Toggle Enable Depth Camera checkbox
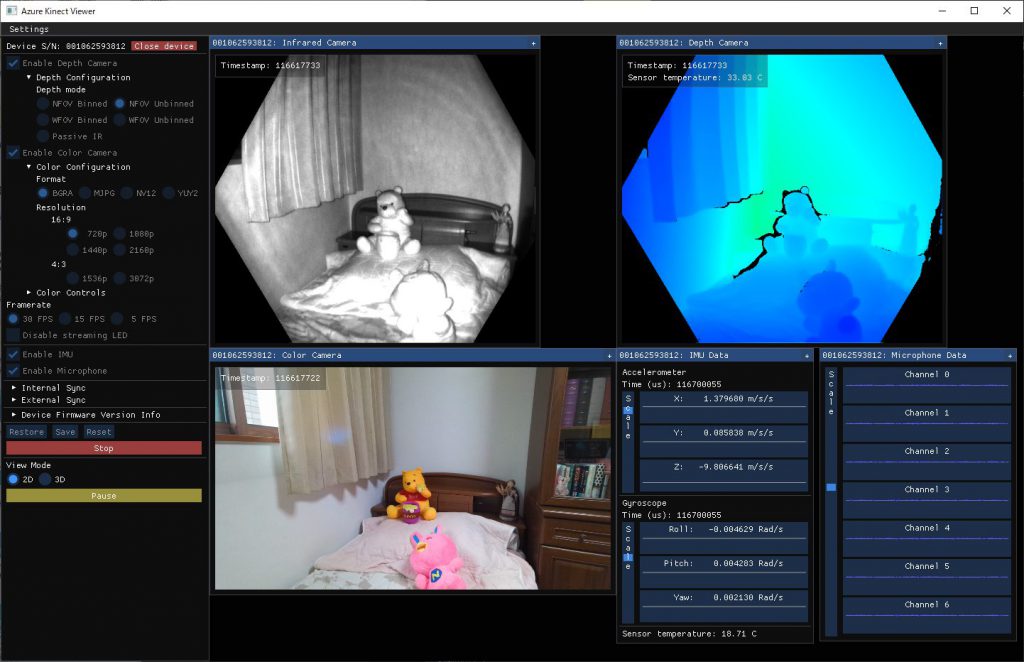Viewport: 1024px width, 662px height. point(13,63)
